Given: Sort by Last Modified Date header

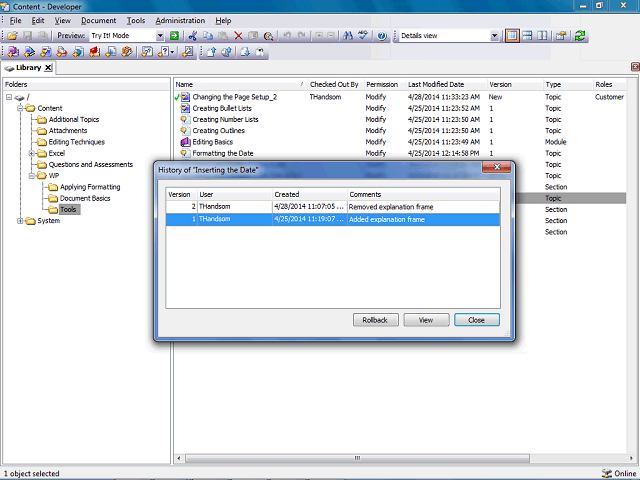Looking at the screenshot, I should coord(447,84).
